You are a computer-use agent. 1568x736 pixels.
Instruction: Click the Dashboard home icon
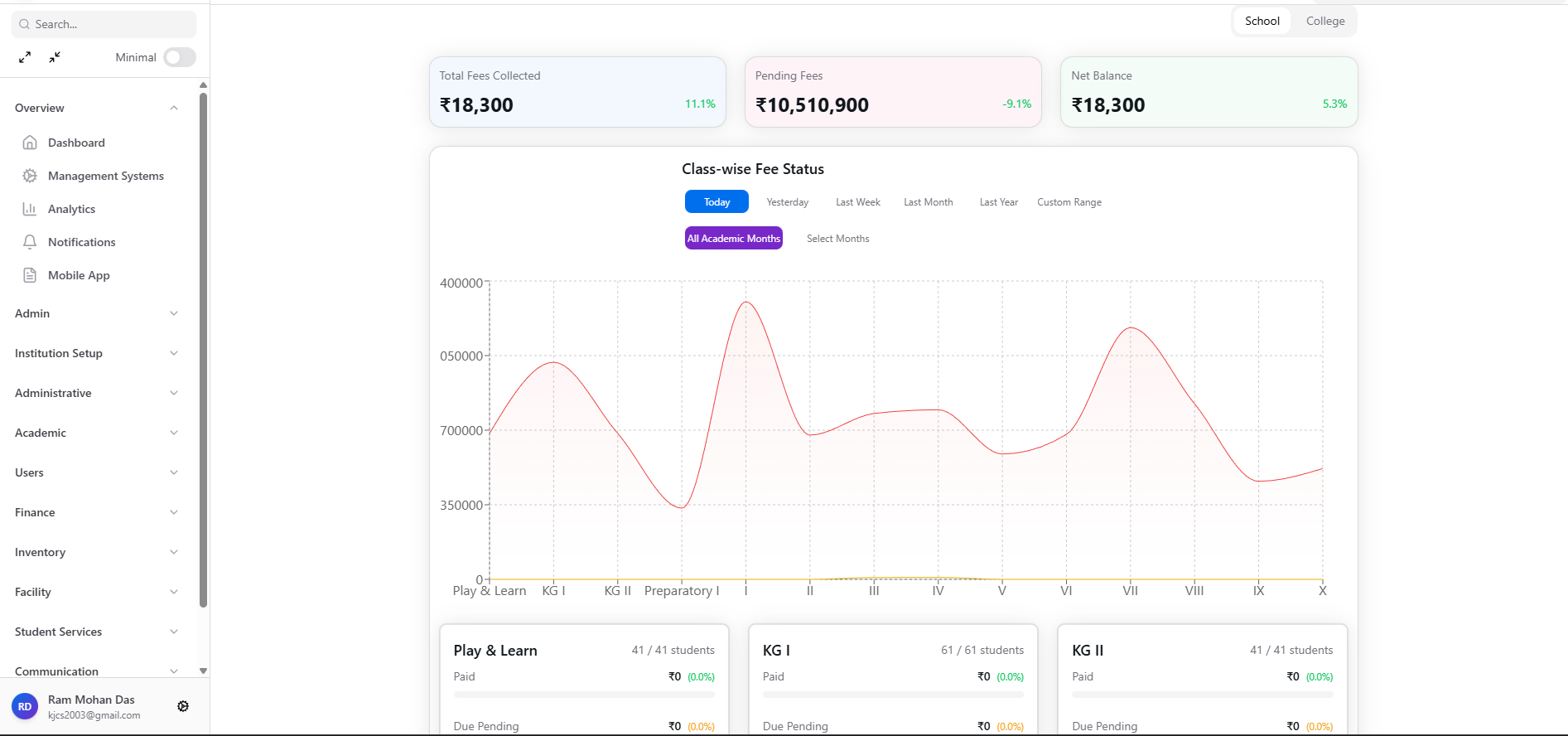point(30,143)
